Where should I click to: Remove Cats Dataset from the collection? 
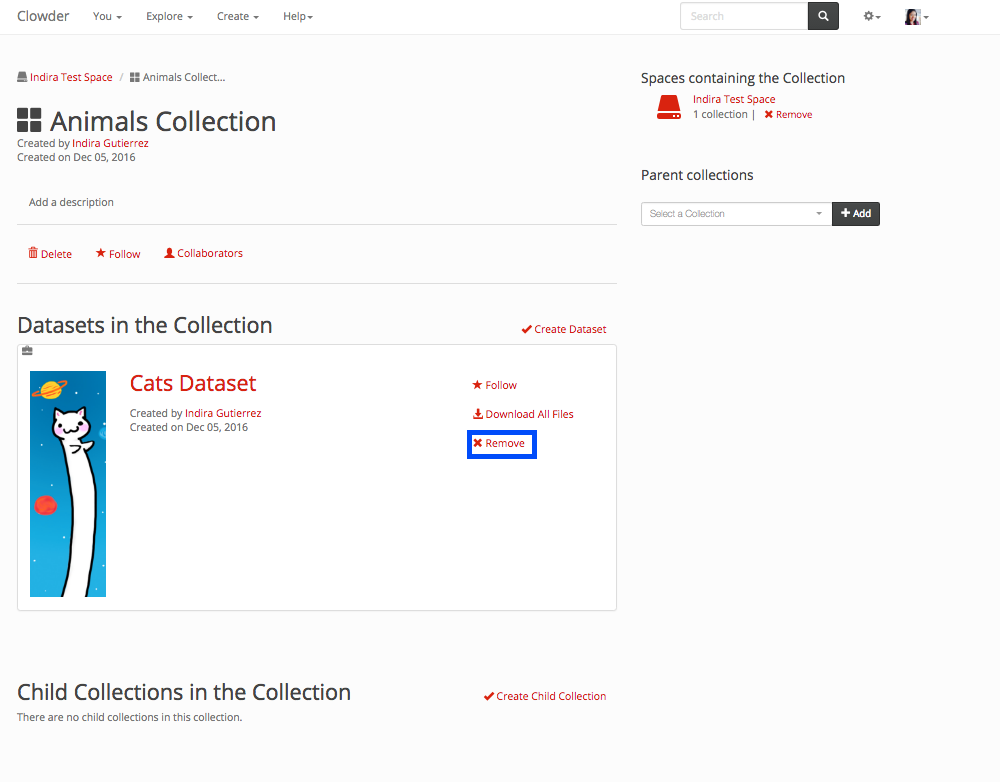click(499, 443)
